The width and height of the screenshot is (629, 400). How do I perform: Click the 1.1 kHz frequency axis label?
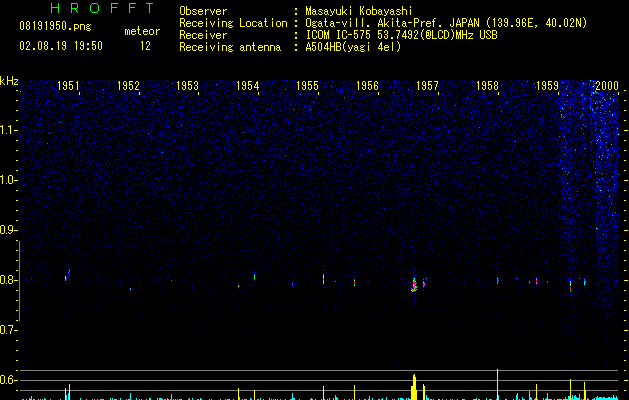click(8, 130)
